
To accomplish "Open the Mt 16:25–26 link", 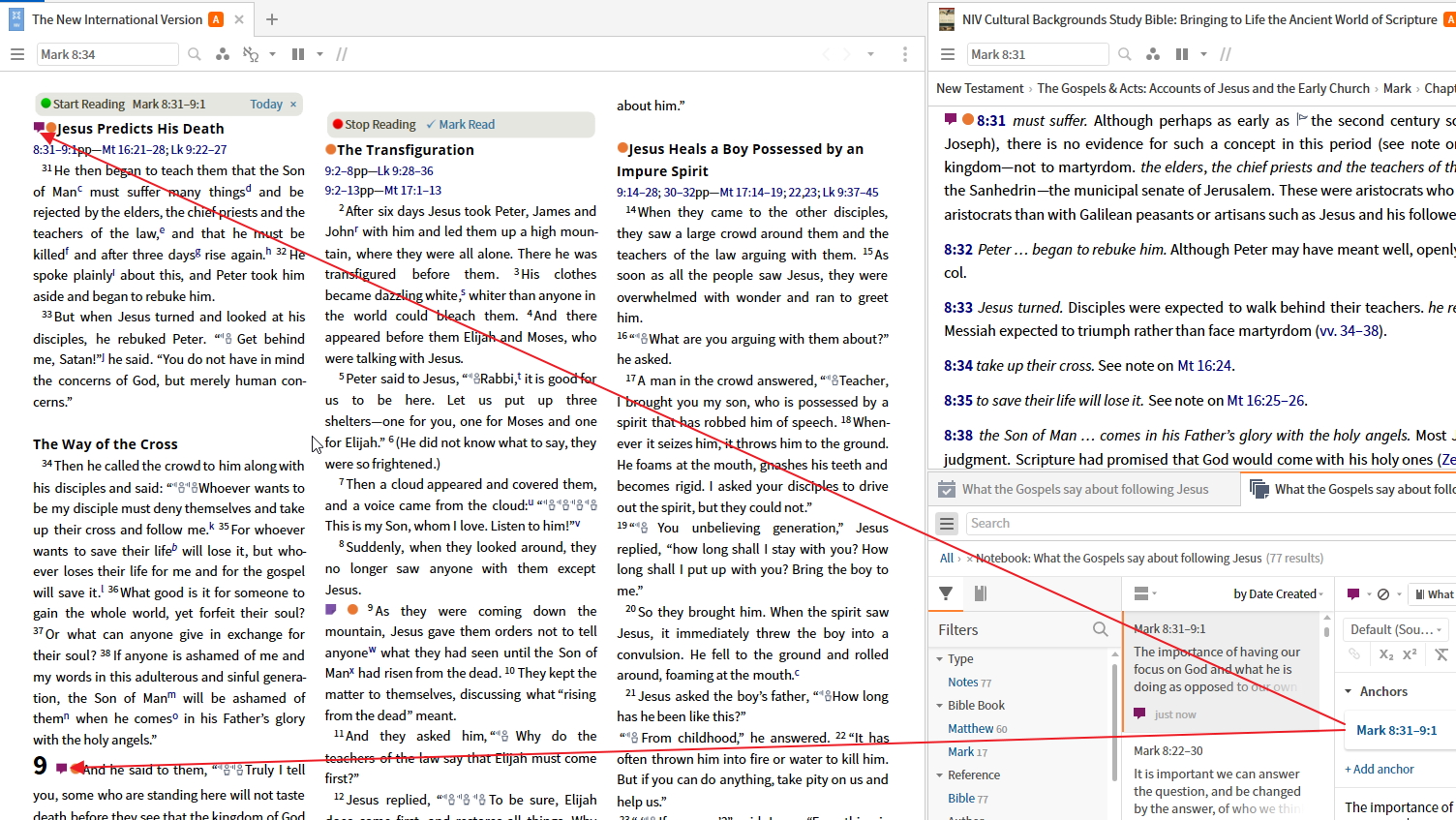I will click(x=1265, y=401).
